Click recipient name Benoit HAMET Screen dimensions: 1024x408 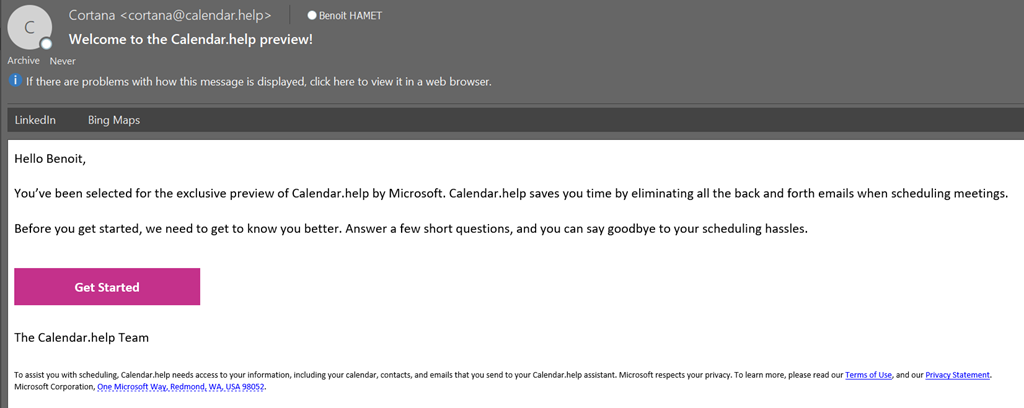(x=350, y=16)
